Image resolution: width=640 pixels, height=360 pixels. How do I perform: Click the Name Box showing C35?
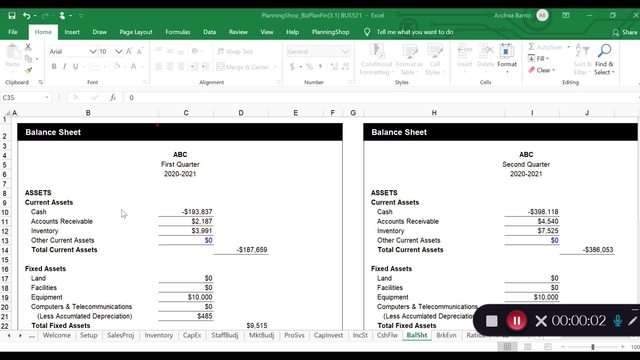(22, 98)
